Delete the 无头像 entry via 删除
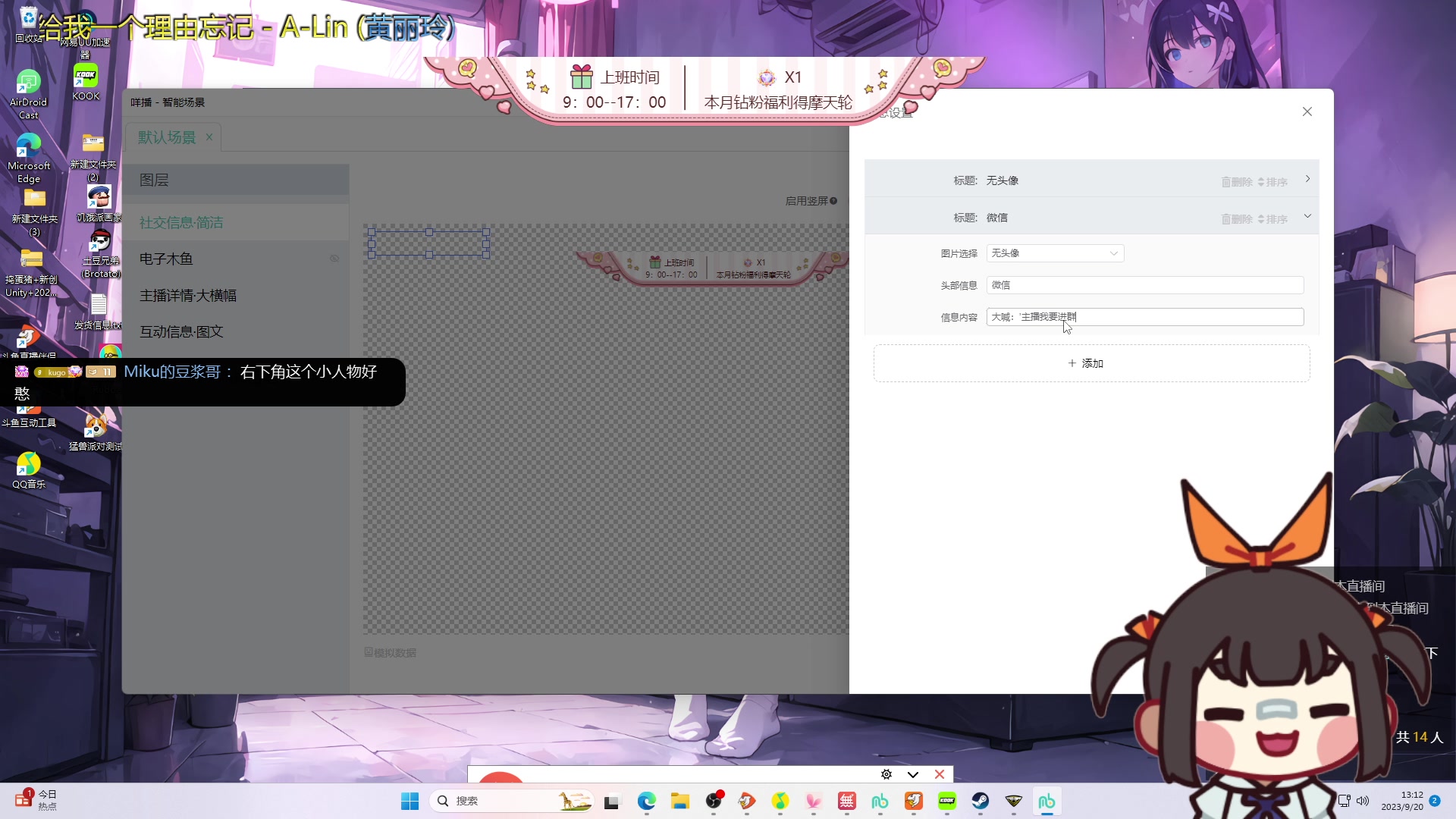The image size is (1456, 819). pyautogui.click(x=1236, y=182)
